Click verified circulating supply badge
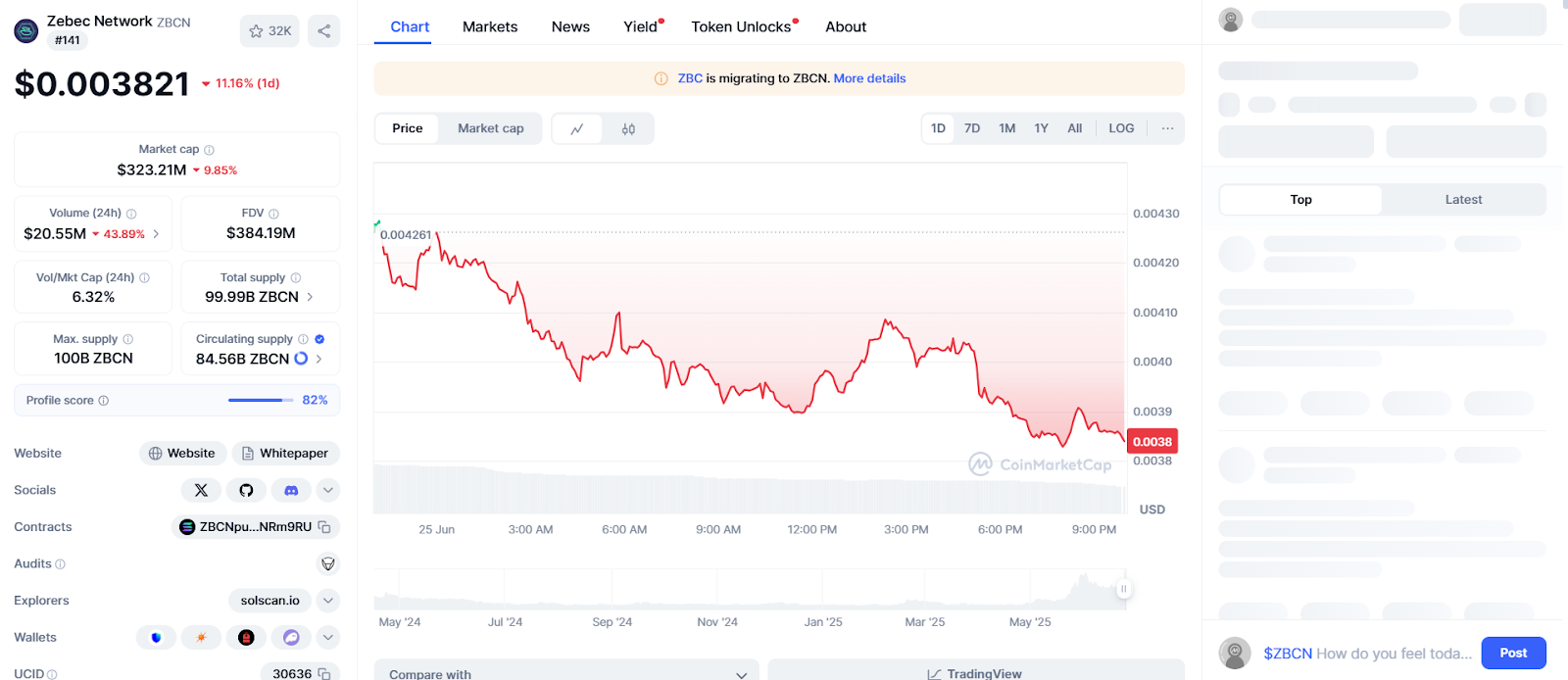This screenshot has height=680, width=1568. click(x=319, y=340)
